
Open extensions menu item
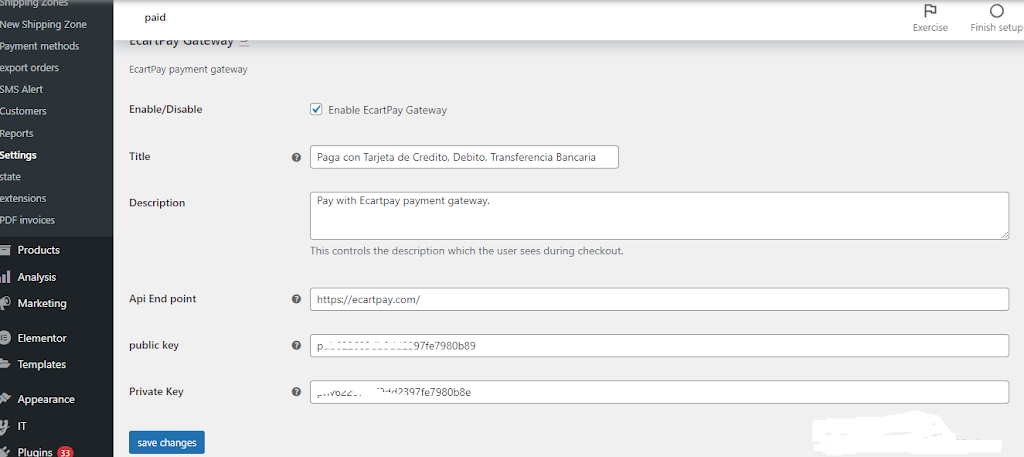point(23,198)
